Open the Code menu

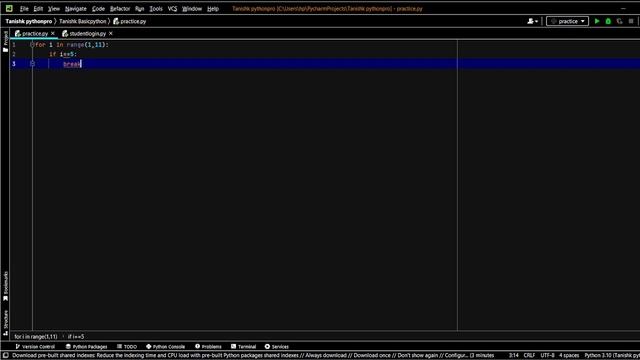point(98,9)
